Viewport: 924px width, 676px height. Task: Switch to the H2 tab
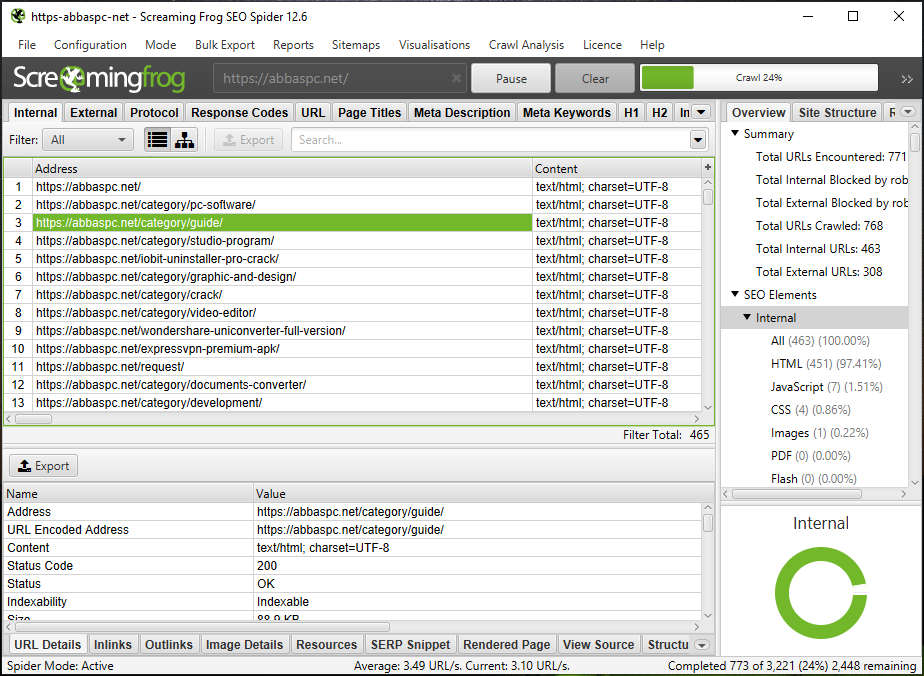pyautogui.click(x=659, y=113)
